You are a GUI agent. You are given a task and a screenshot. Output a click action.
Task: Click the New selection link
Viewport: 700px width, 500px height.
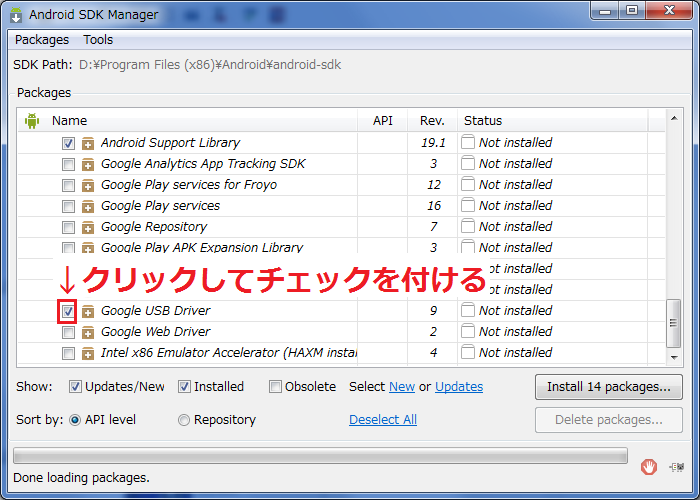[402, 387]
